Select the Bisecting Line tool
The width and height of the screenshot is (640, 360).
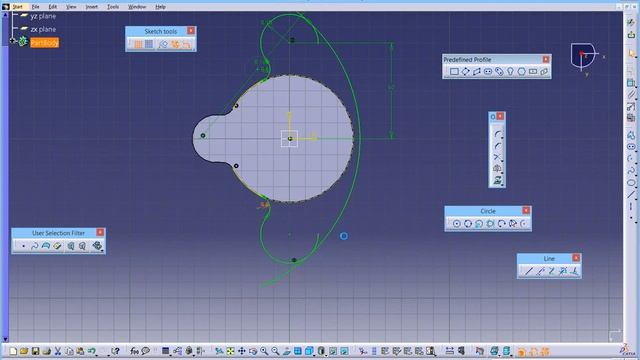coord(563,271)
